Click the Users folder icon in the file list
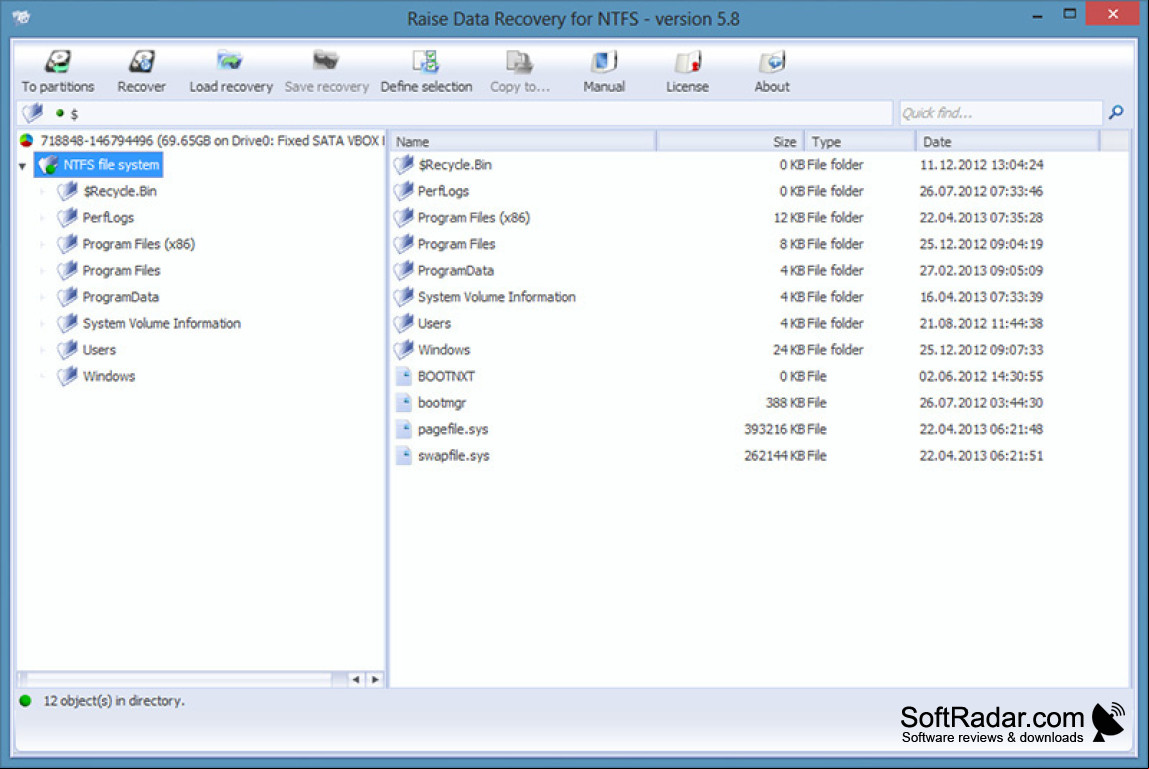 point(404,323)
